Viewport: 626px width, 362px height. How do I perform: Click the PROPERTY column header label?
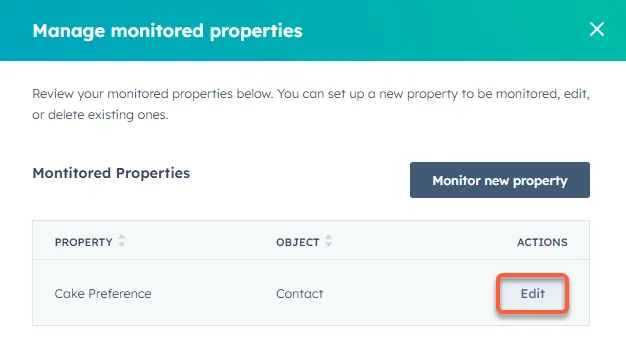[x=83, y=242]
